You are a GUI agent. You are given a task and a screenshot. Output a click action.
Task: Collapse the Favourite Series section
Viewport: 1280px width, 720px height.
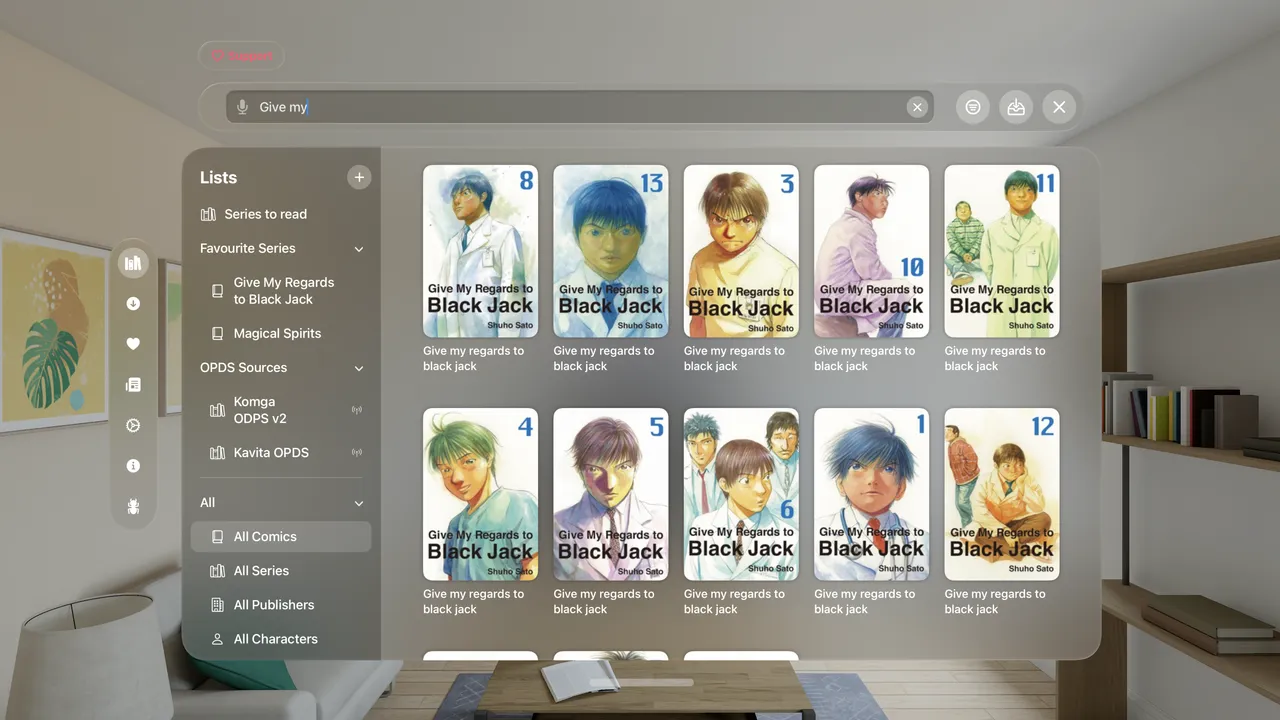click(359, 249)
